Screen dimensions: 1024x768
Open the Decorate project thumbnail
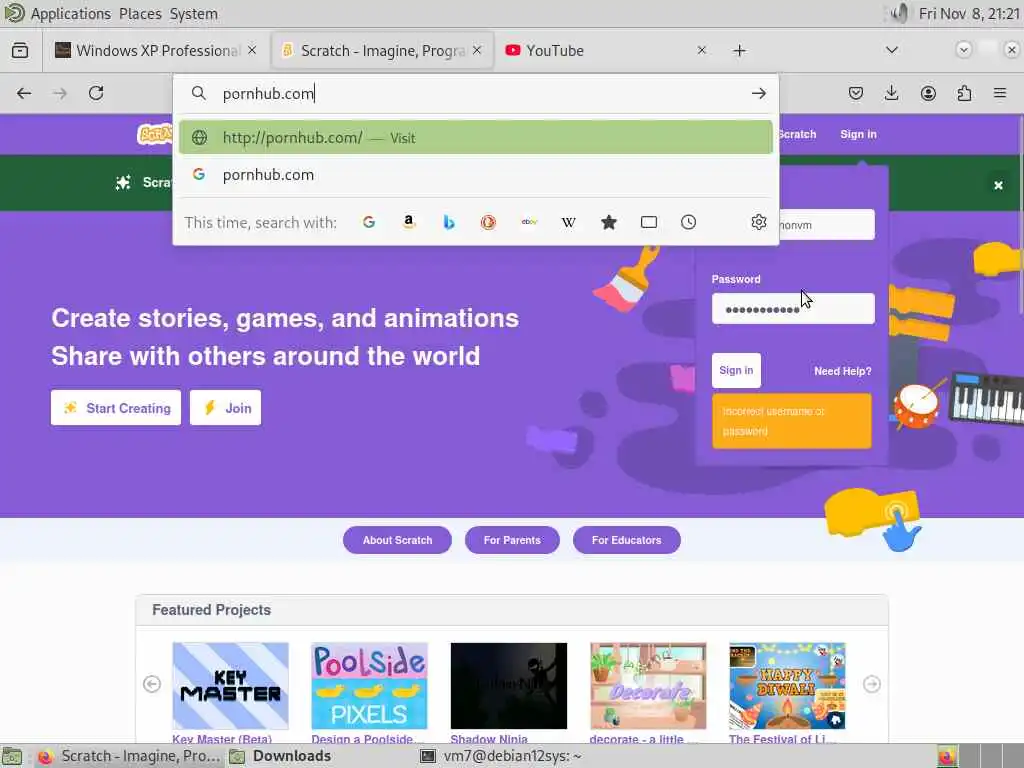click(x=648, y=686)
